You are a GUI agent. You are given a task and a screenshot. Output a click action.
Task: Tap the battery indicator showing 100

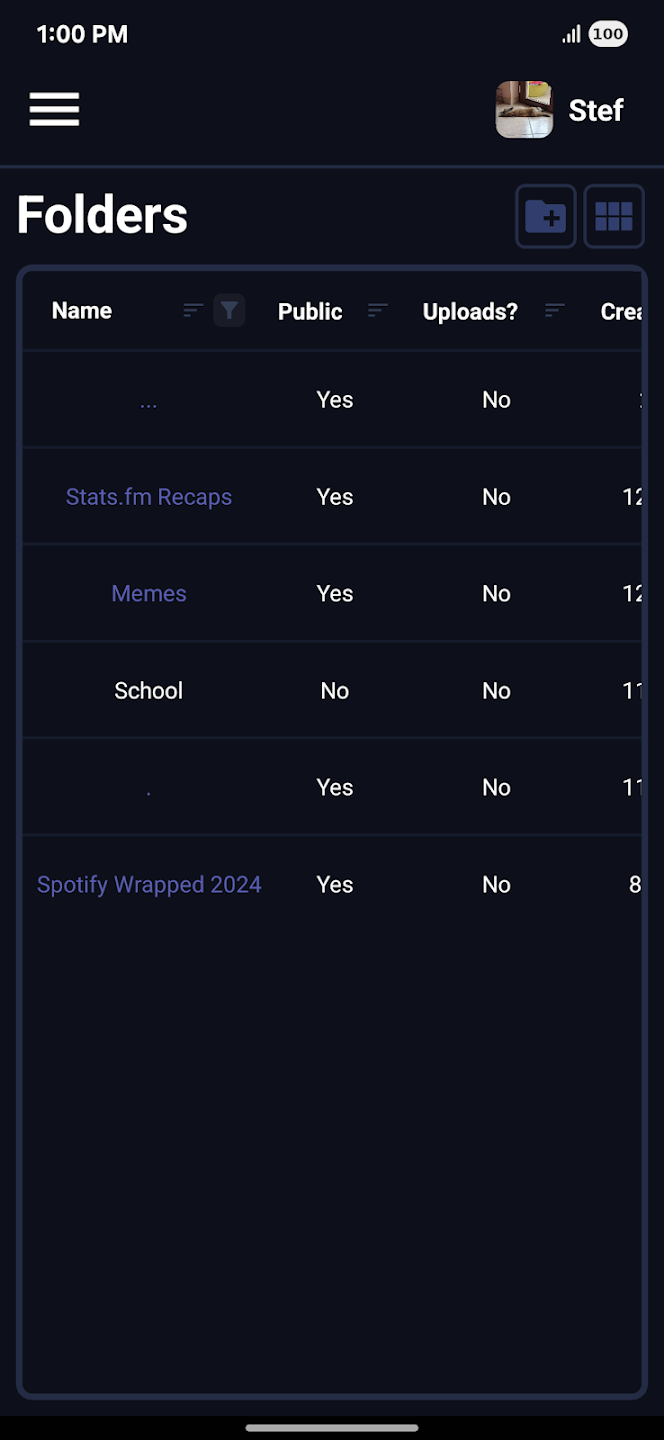pyautogui.click(x=609, y=34)
